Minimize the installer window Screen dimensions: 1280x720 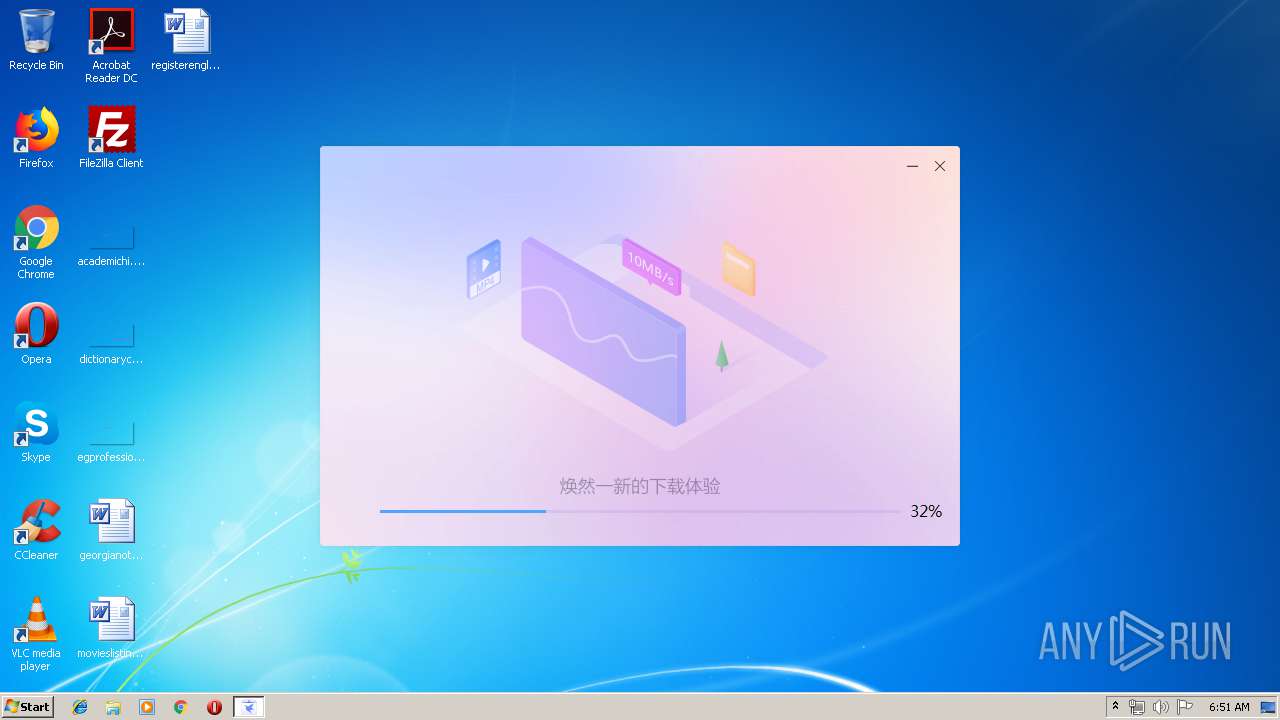(x=912, y=166)
